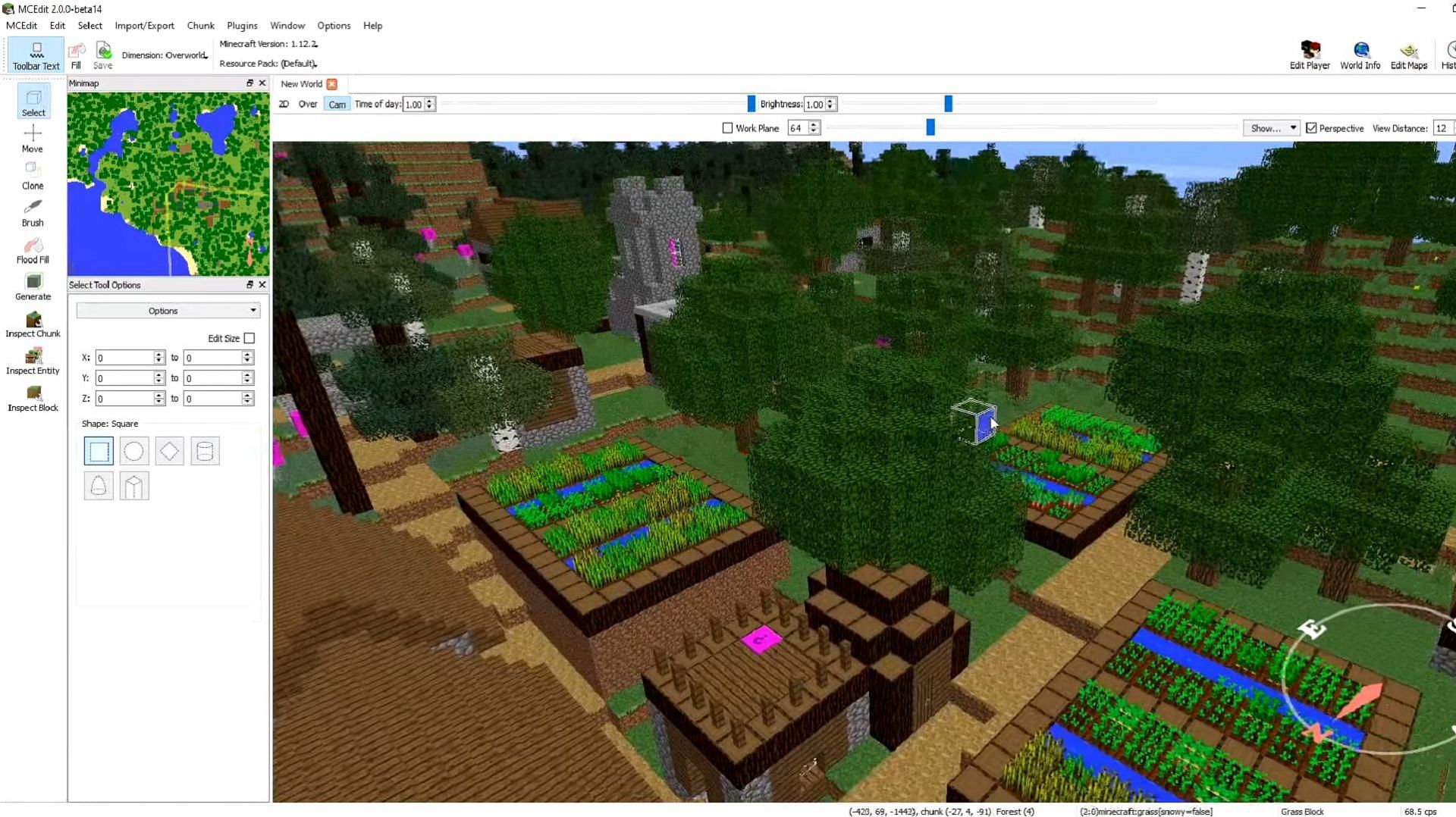This screenshot has width=1456, height=817.
Task: Open the Dimension: Overworld dropdown
Action: (165, 55)
